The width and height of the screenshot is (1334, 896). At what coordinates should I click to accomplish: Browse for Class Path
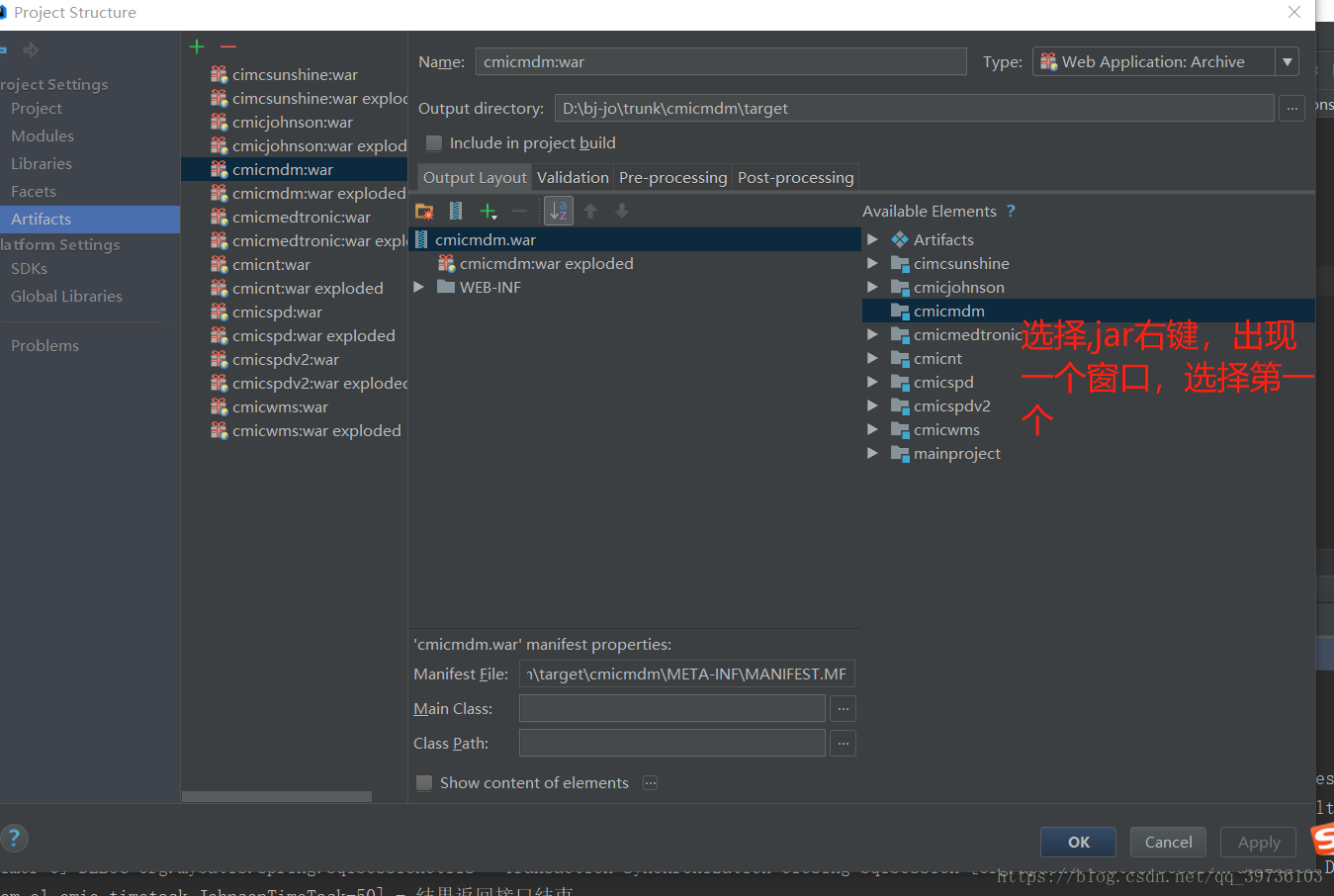pos(843,743)
